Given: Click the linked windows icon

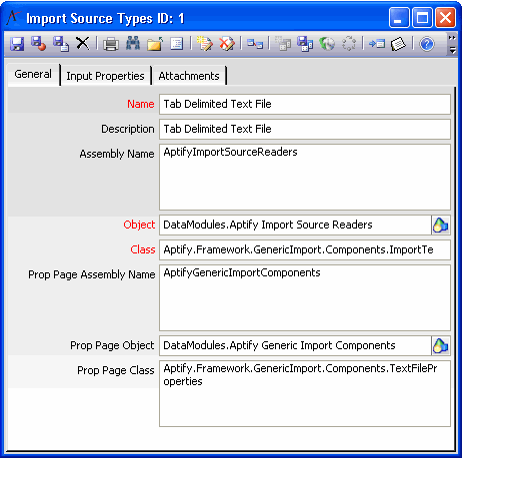Looking at the screenshot, I should (255, 44).
